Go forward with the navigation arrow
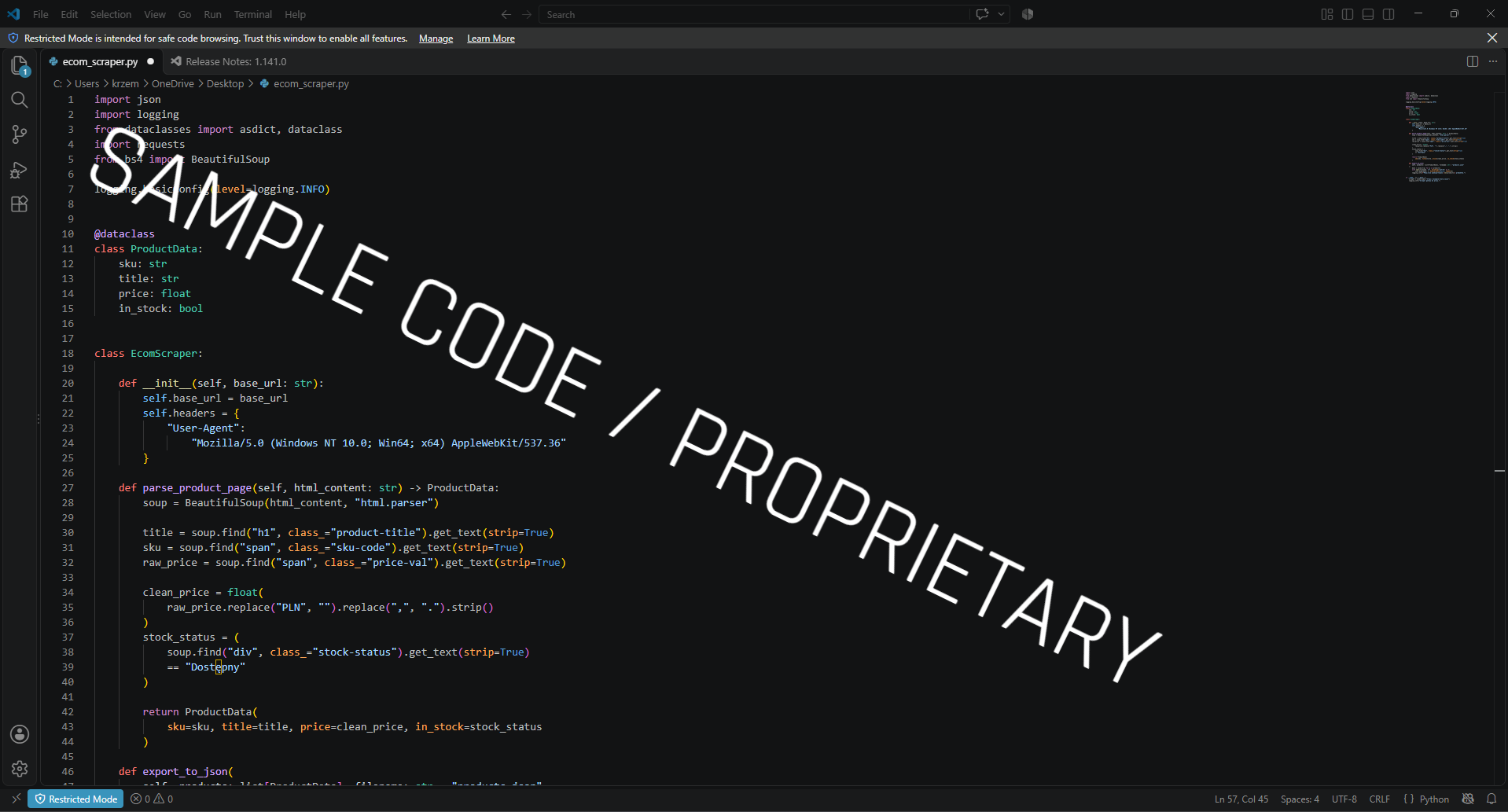Viewport: 1508px width, 812px height. tap(527, 14)
